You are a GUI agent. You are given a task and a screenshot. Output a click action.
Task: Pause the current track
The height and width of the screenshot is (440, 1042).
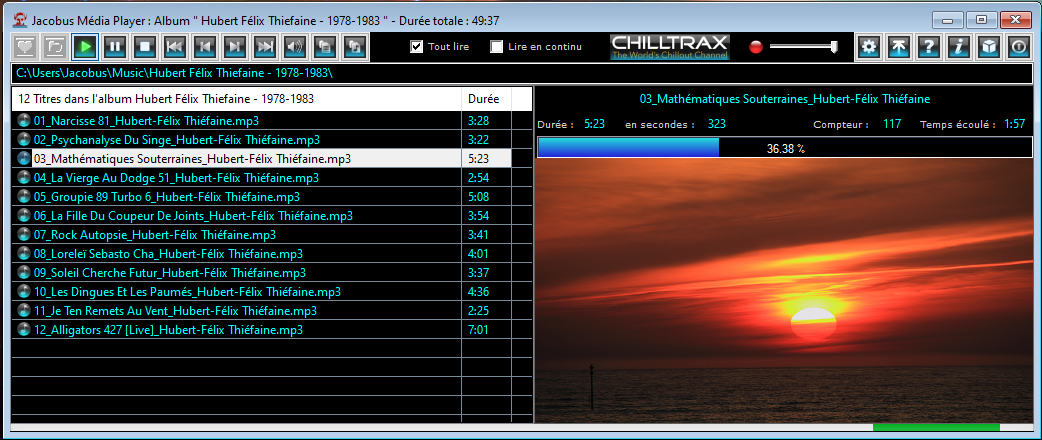(x=115, y=47)
